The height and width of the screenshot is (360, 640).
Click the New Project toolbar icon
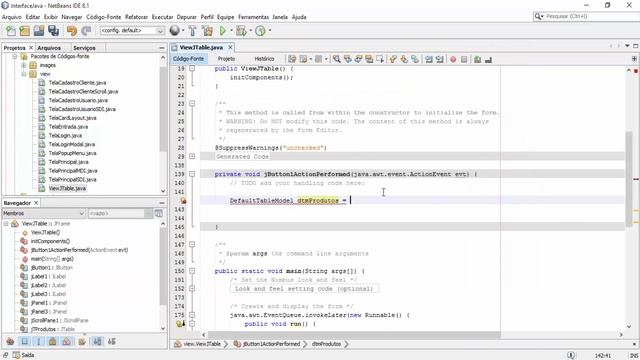pyautogui.click(x=24, y=31)
